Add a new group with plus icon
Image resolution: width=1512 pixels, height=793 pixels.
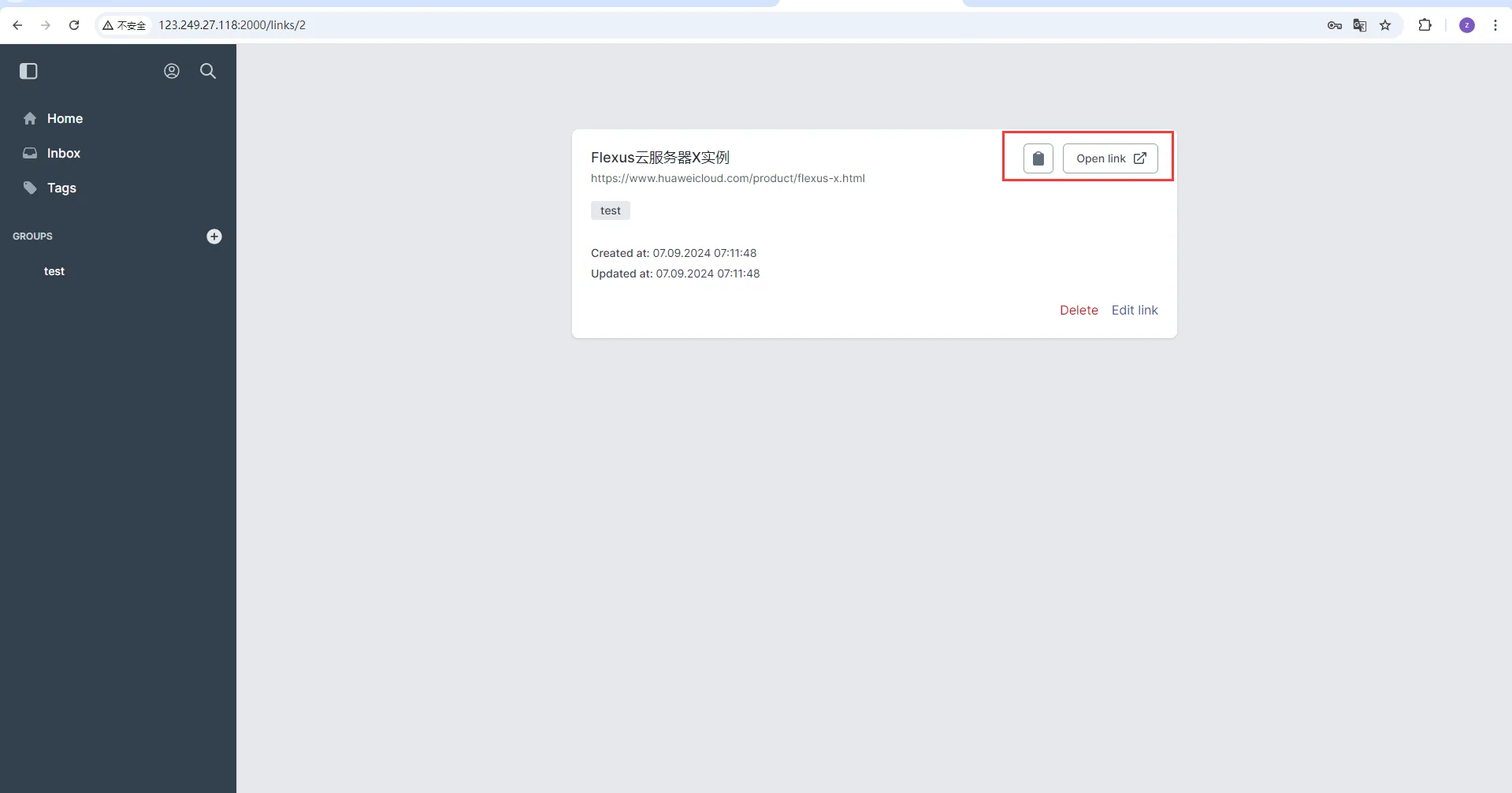point(214,236)
